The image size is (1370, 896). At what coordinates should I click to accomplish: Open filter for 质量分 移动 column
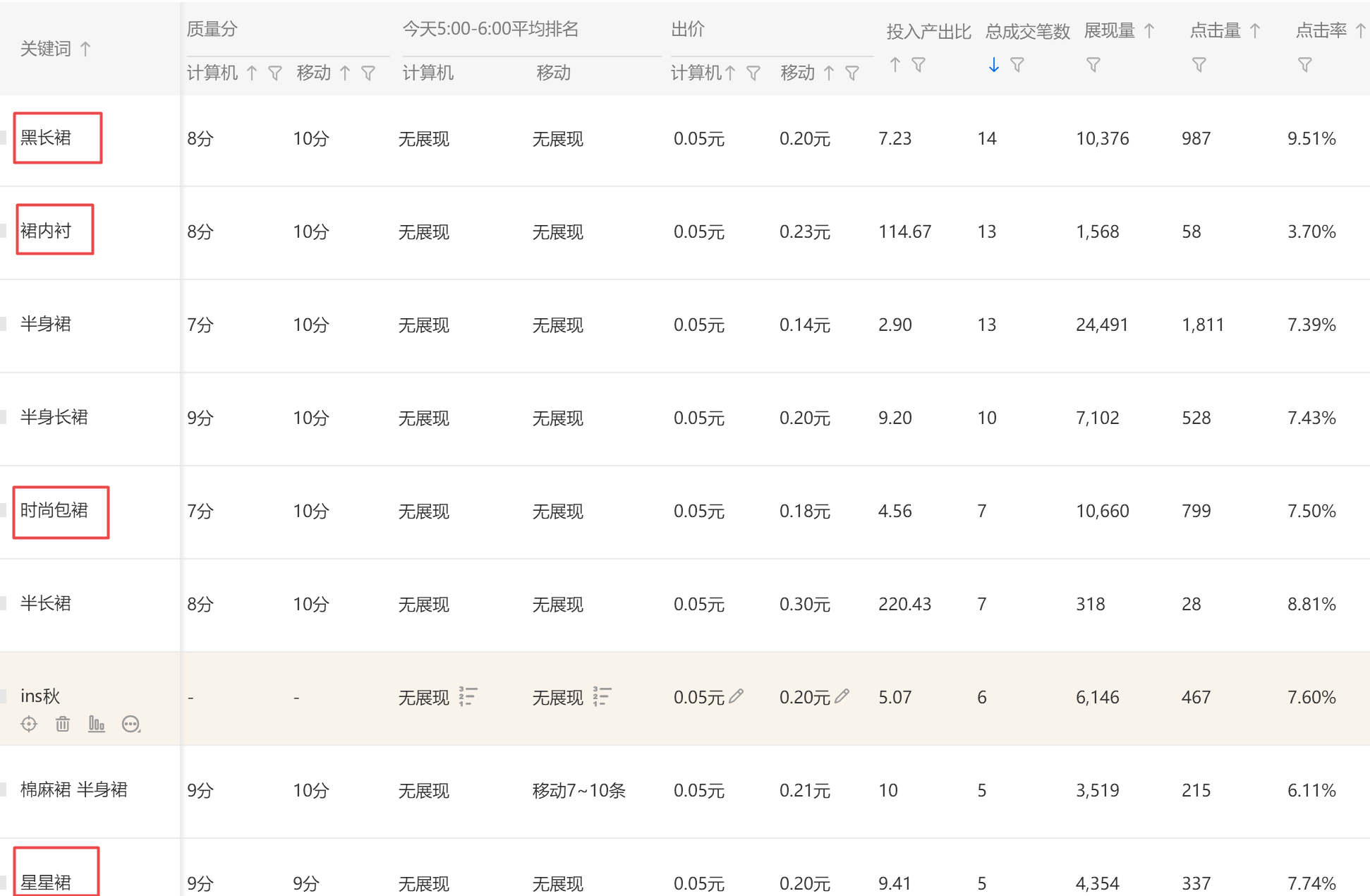(368, 73)
